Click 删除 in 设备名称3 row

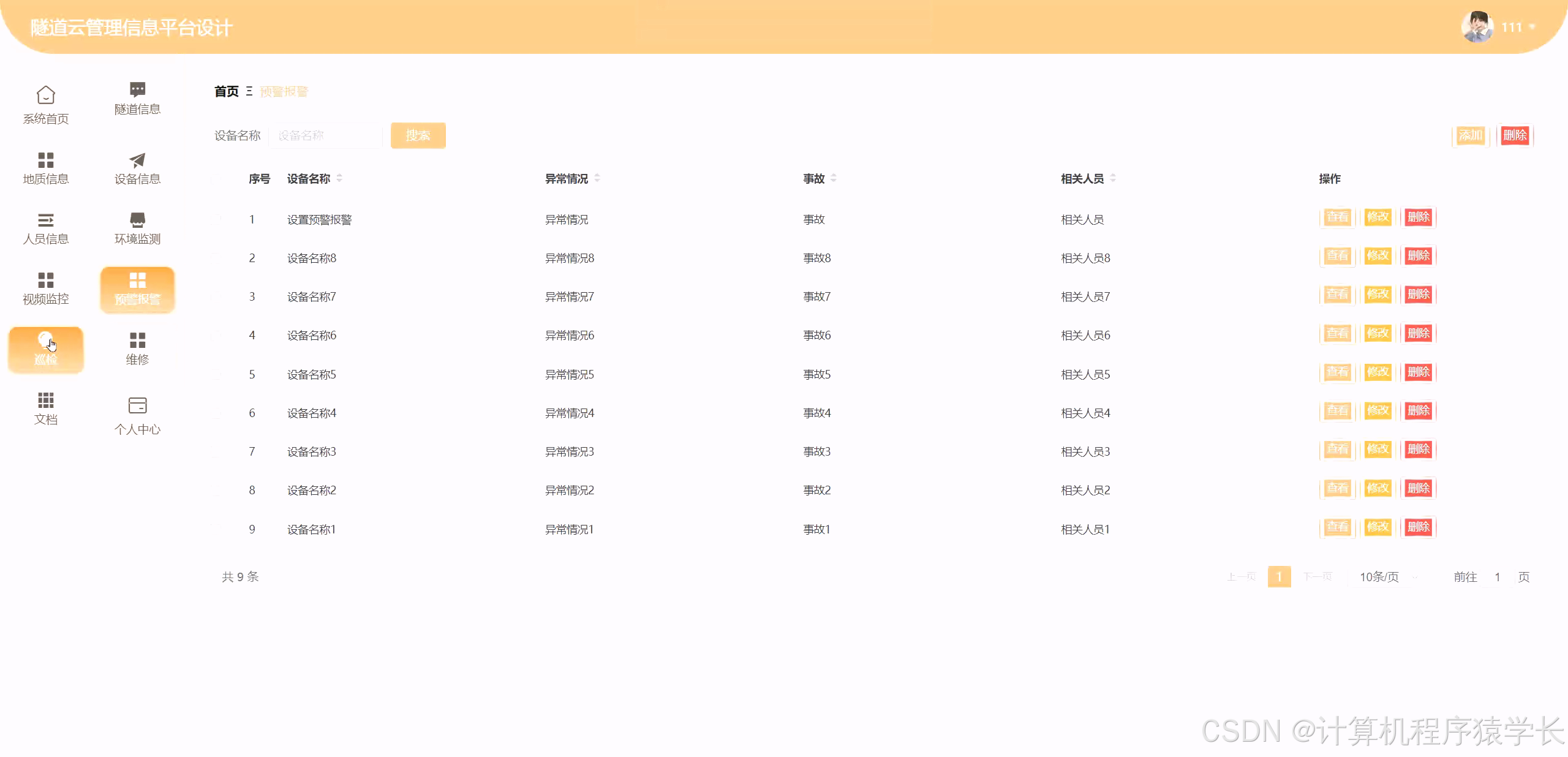pyautogui.click(x=1419, y=450)
